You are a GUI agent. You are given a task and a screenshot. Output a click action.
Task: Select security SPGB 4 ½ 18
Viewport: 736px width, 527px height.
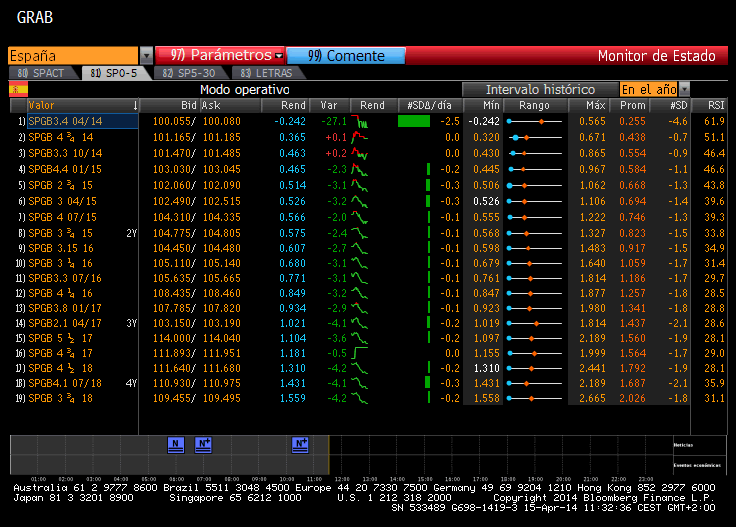[61, 368]
